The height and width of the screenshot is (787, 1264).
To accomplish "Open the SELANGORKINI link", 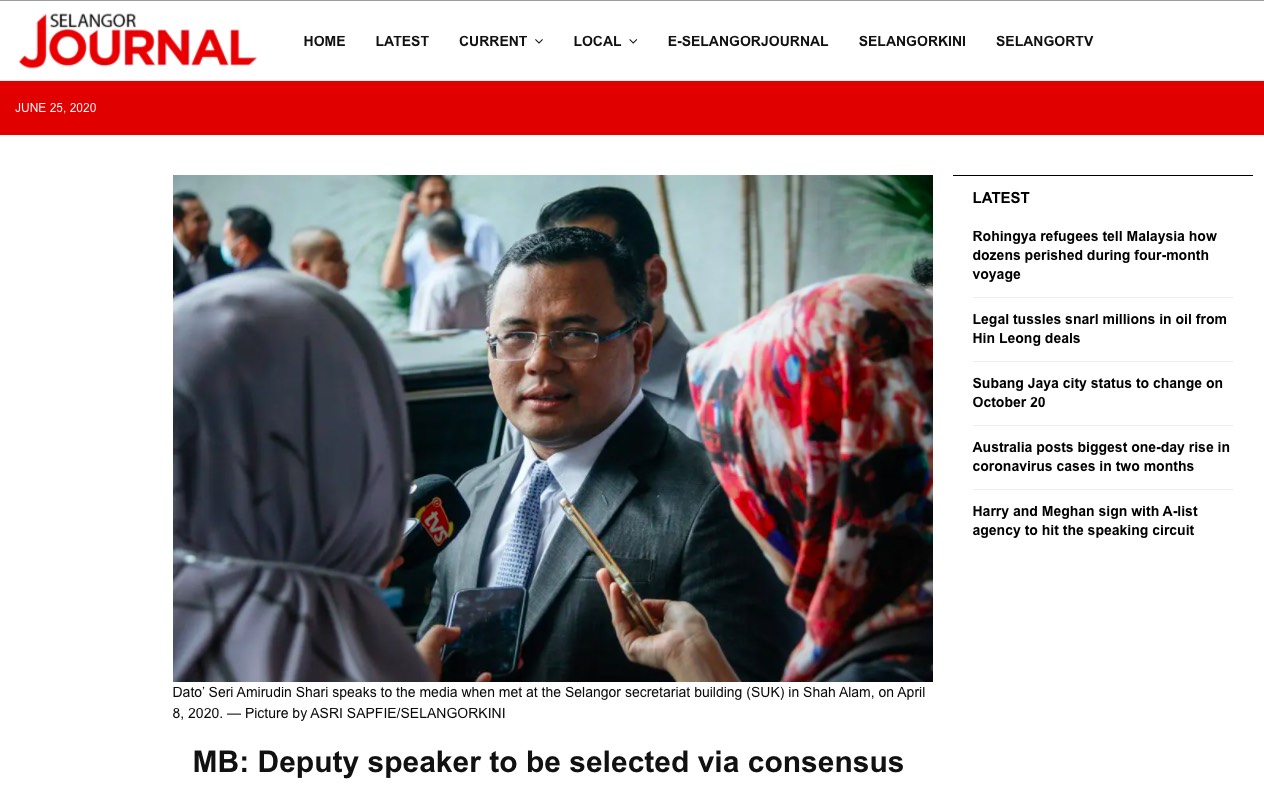I will tap(912, 41).
